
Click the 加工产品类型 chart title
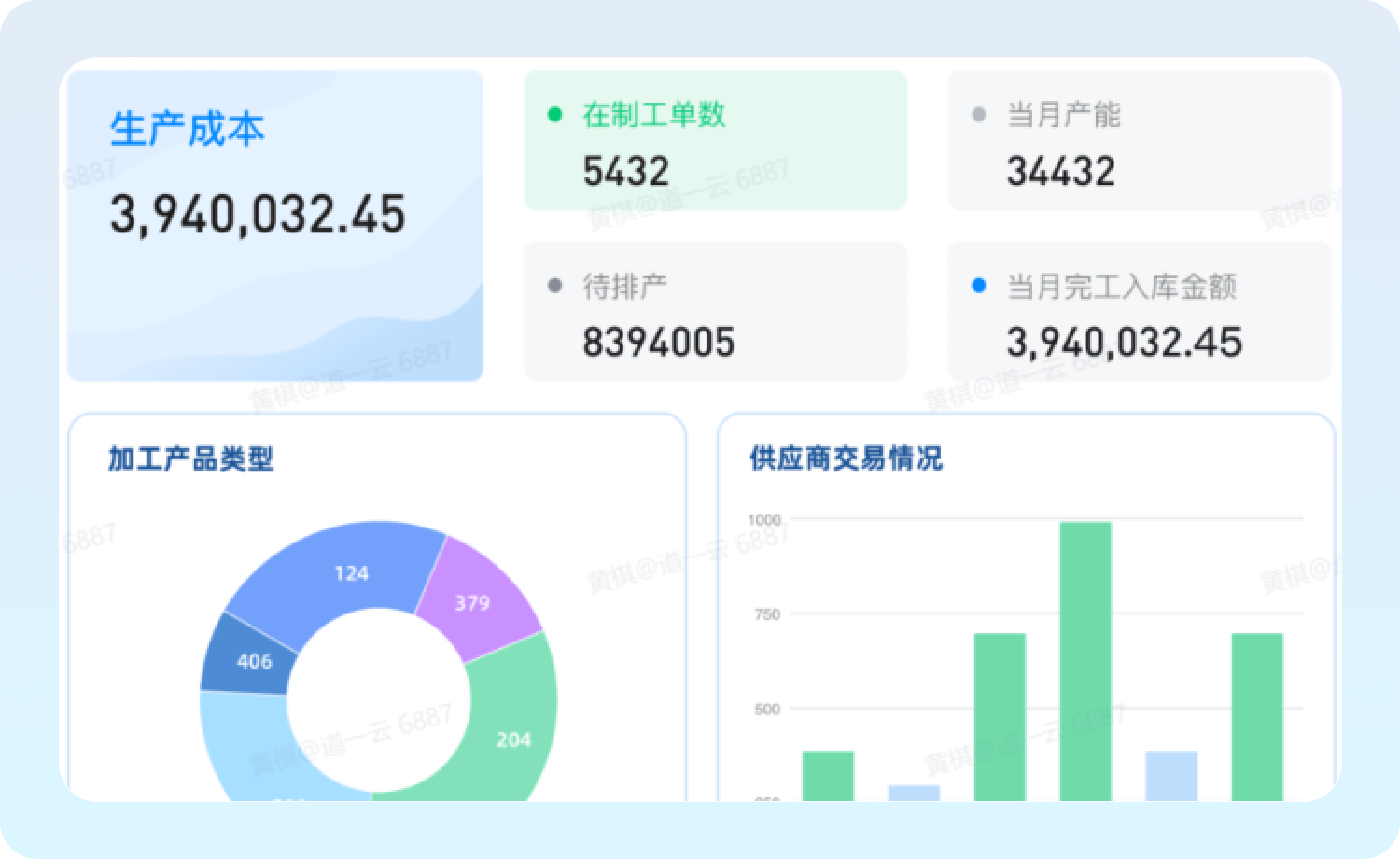tap(190, 459)
